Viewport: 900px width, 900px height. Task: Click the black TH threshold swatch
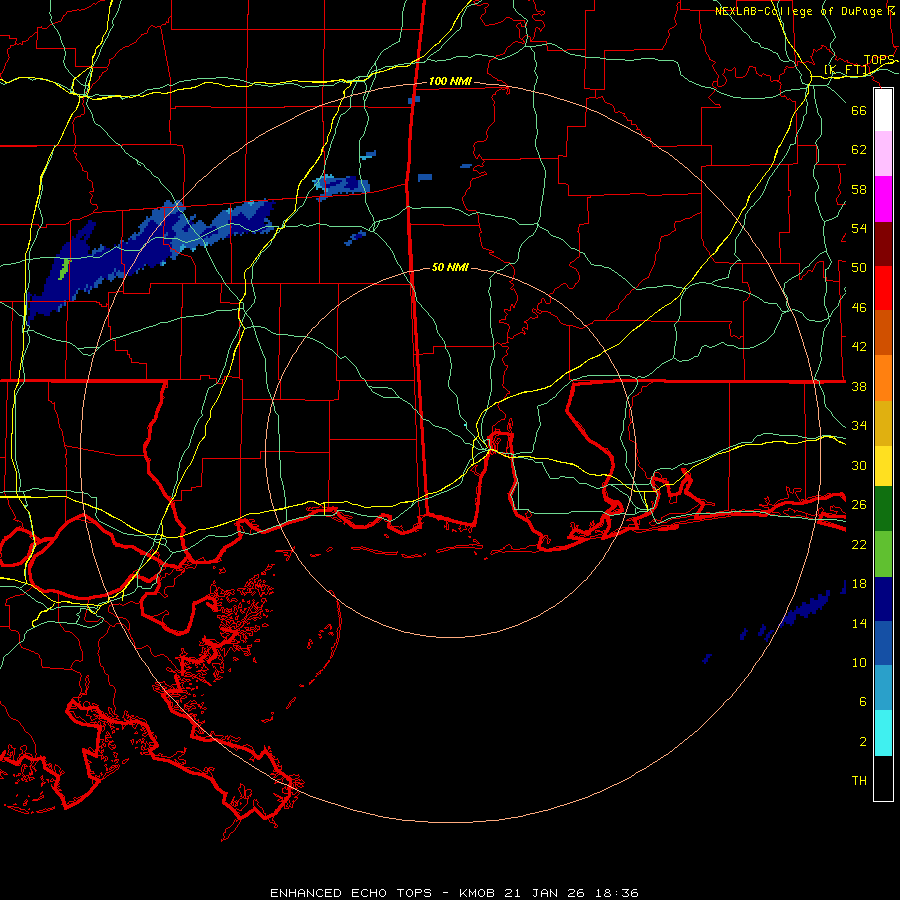tap(883, 778)
